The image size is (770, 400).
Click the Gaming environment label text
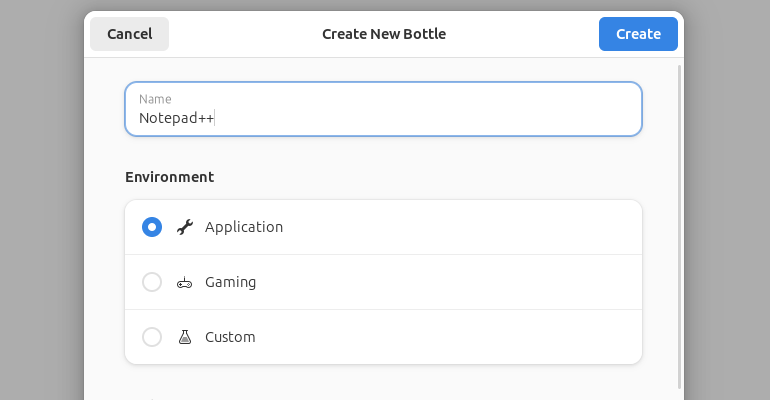pos(230,282)
